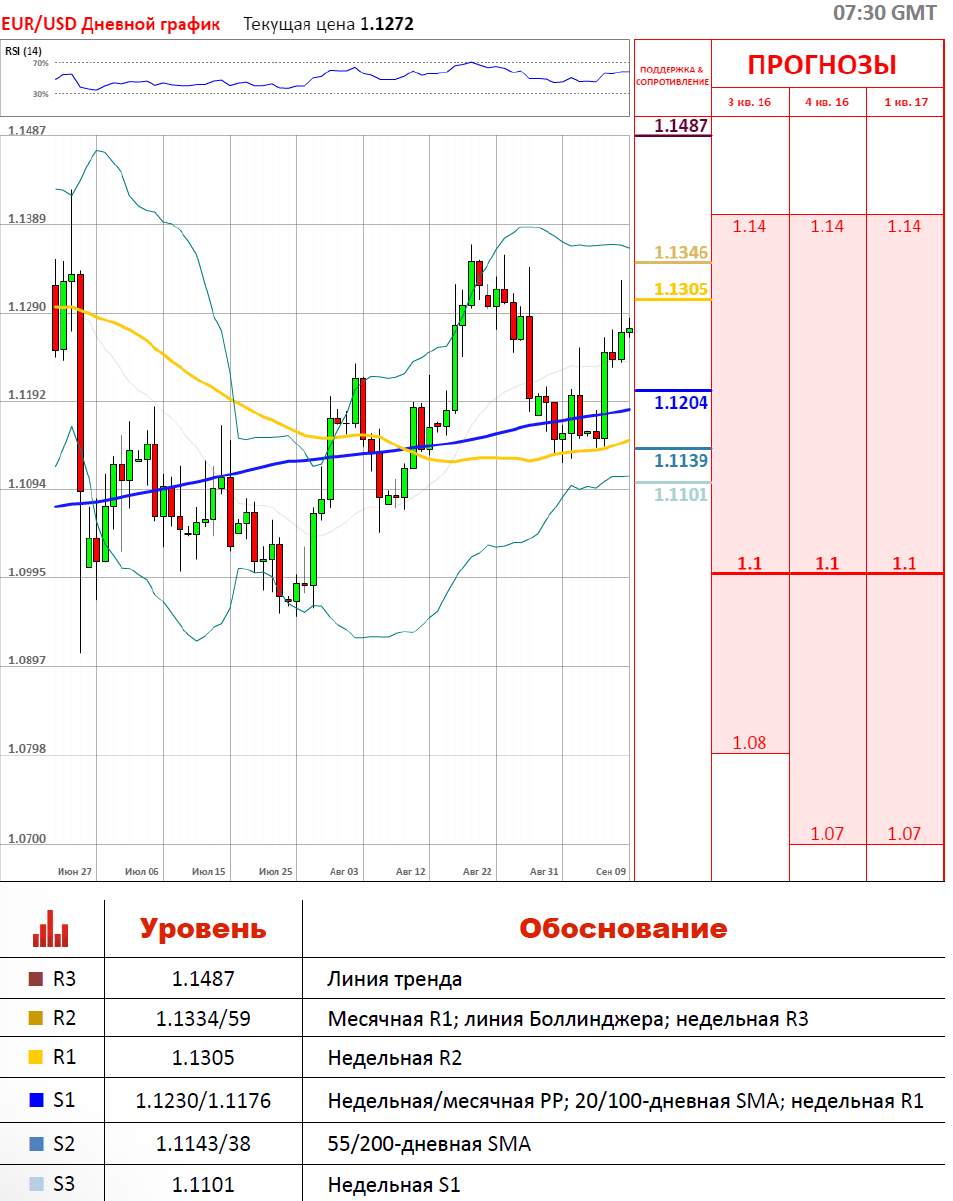Click the "1 кв. 17" forecast column header
Viewport: 953px width, 1201px height.
coord(905,102)
